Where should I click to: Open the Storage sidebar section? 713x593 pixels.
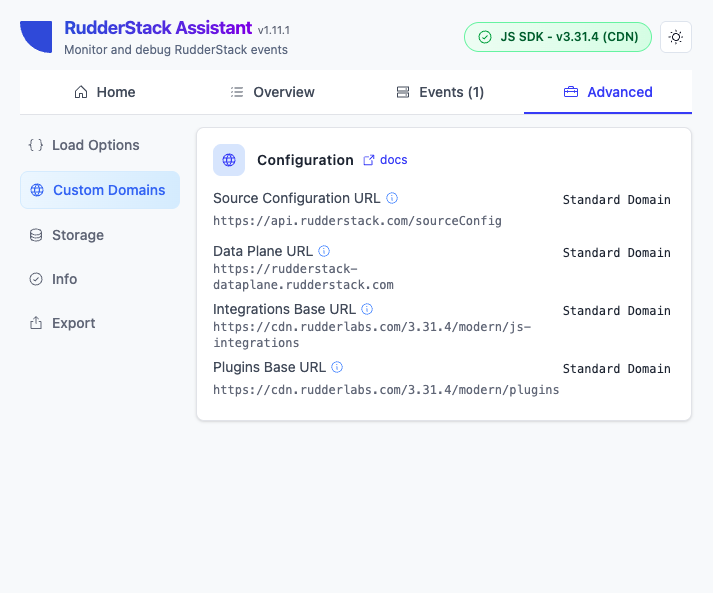(100, 235)
